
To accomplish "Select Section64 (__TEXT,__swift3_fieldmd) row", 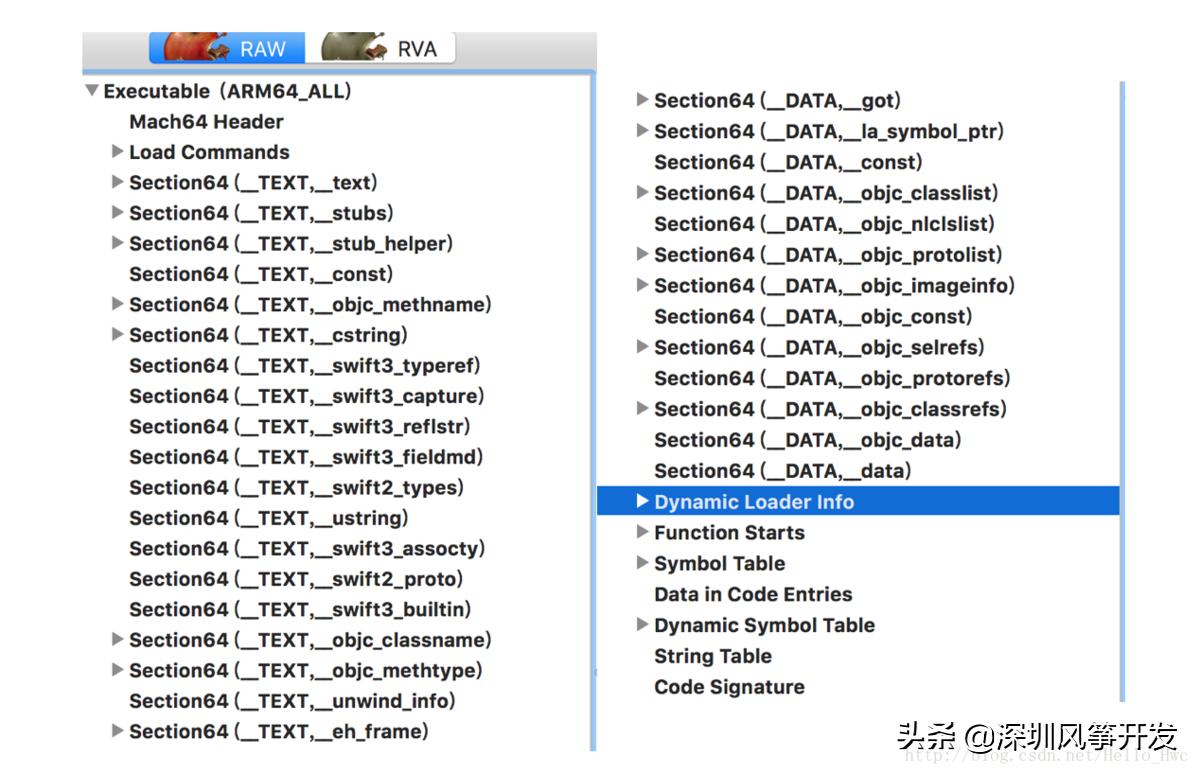I will 307,457.
